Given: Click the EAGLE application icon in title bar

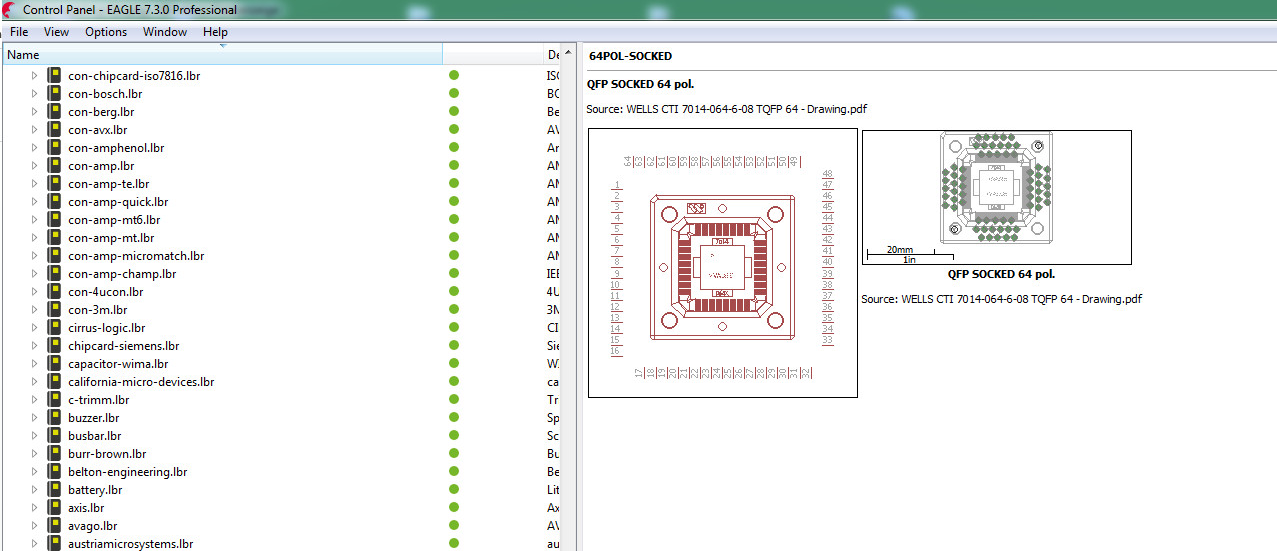Looking at the screenshot, I should pyautogui.click(x=8, y=10).
